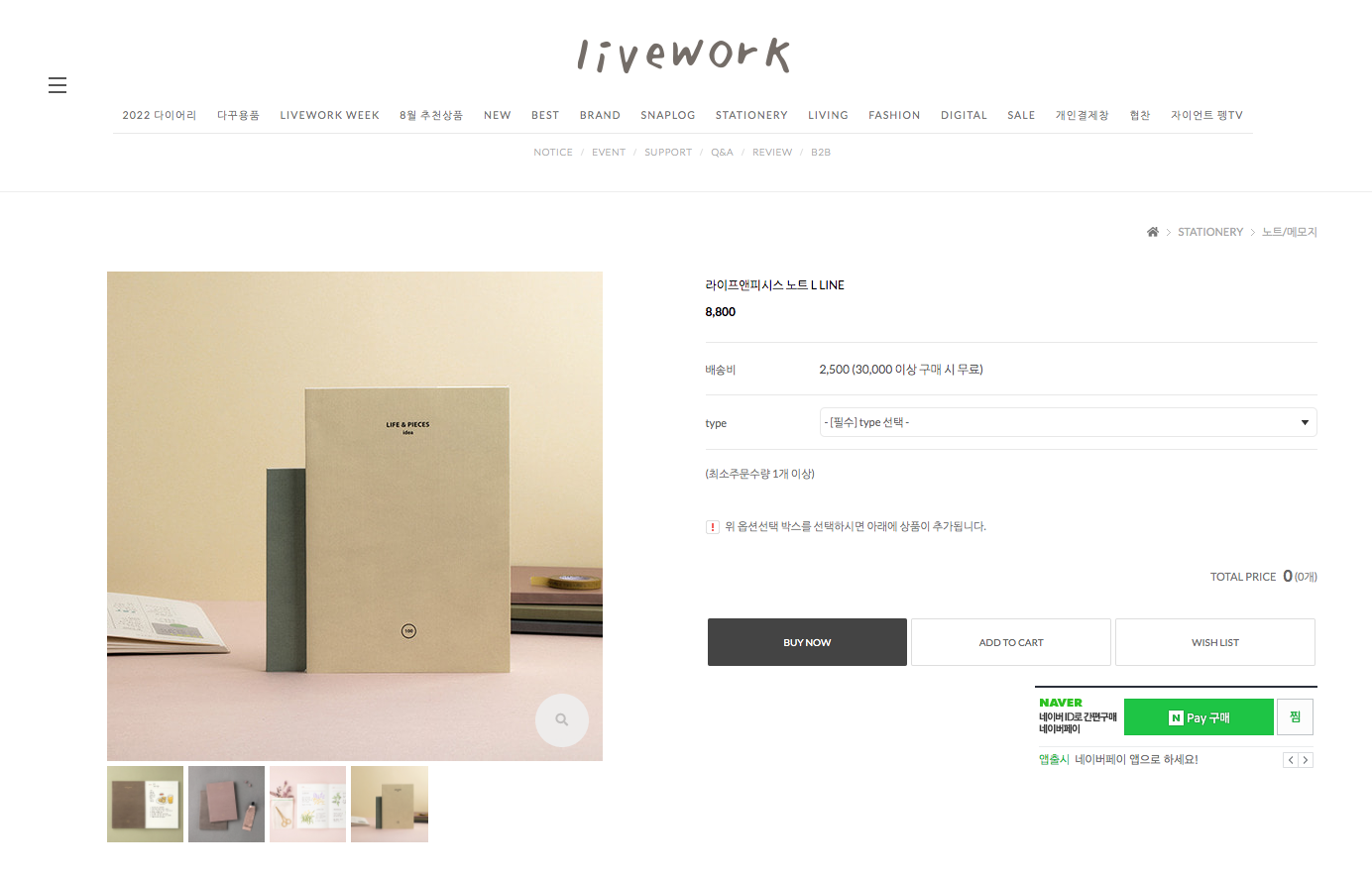Click the next arrow in Naver Pay banner
The height and width of the screenshot is (877, 1372).
tap(1306, 760)
